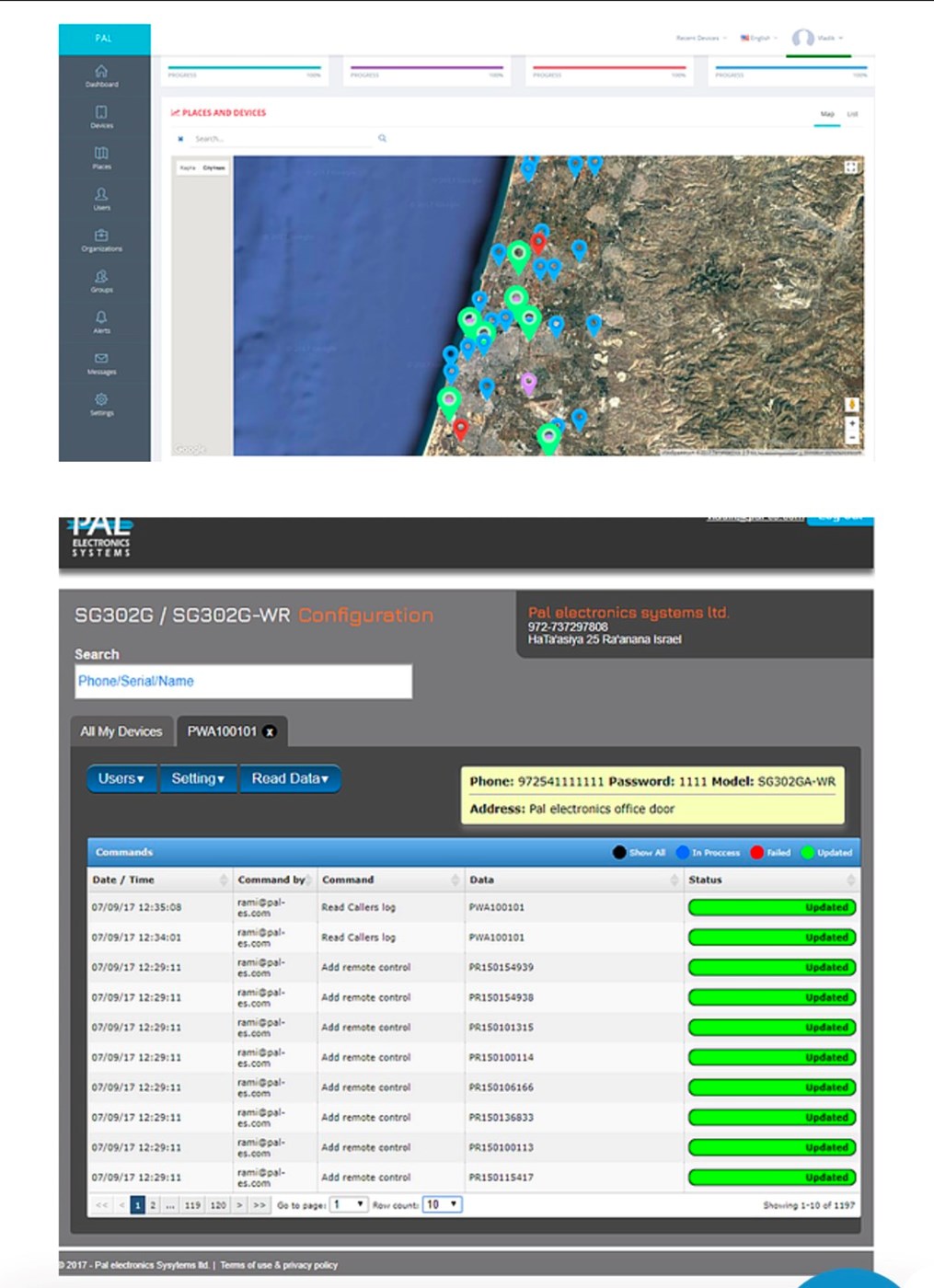Switch to Map view tab
The image size is (934, 1288).
(827, 115)
